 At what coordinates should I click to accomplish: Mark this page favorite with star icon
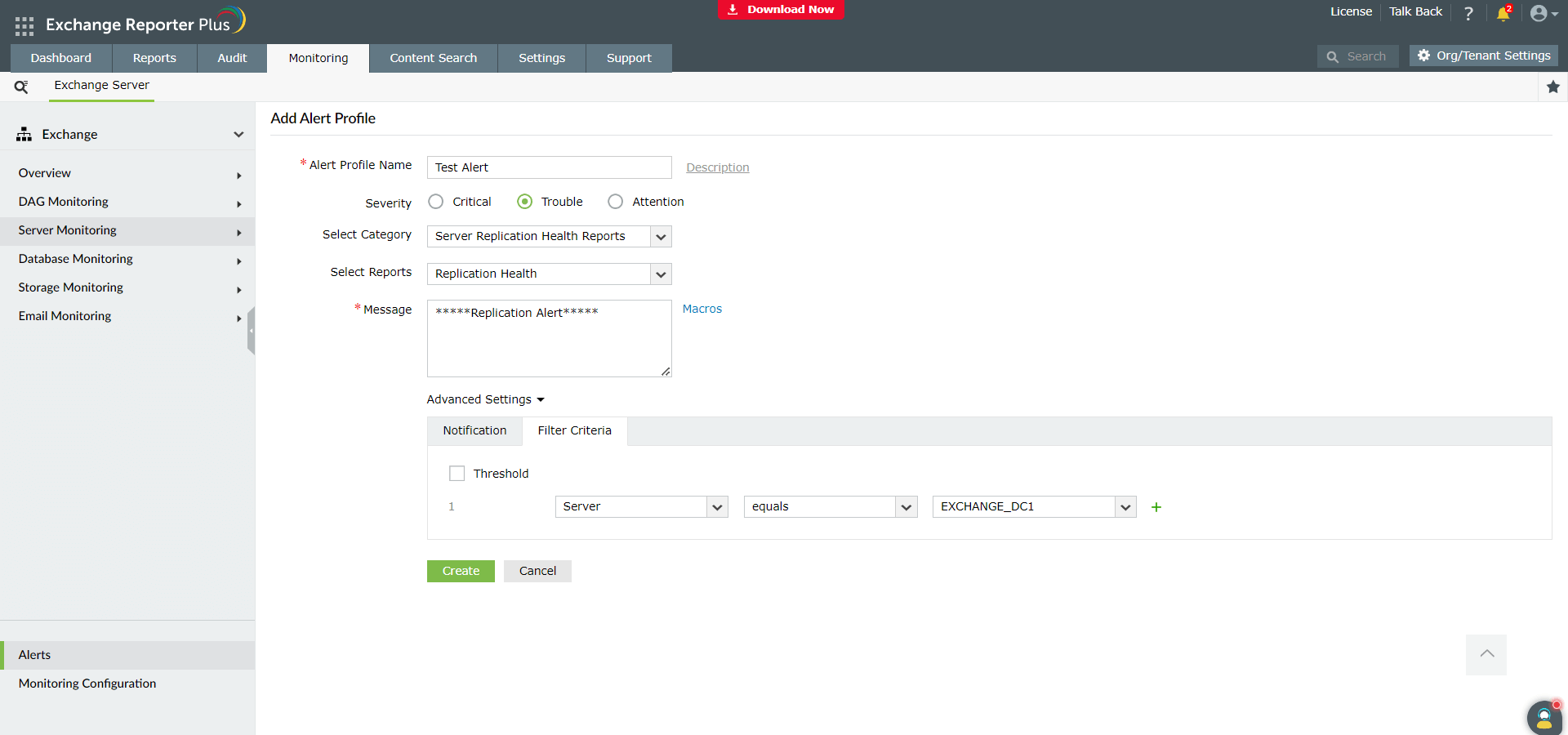(1553, 87)
